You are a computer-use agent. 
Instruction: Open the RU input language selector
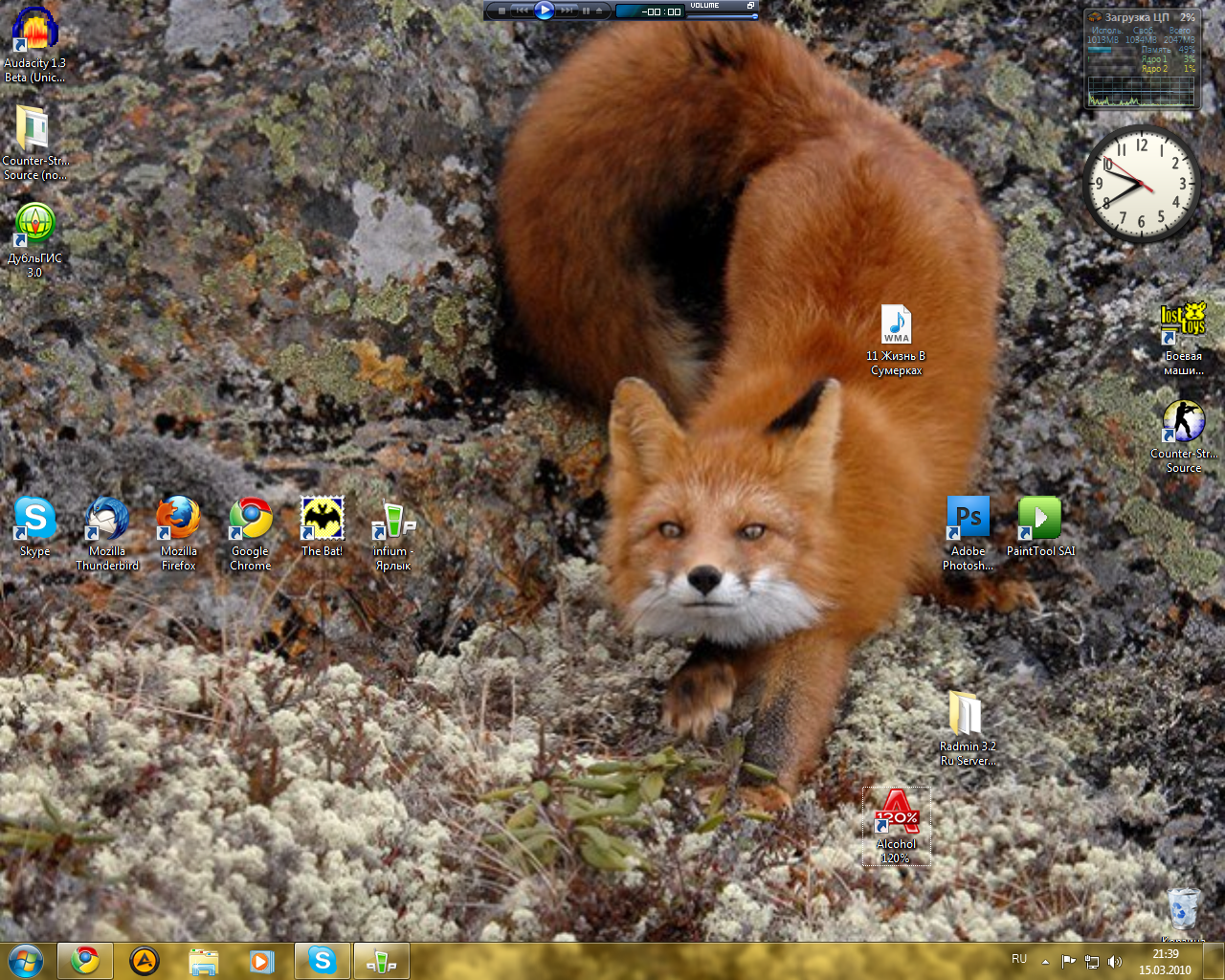click(x=1019, y=960)
